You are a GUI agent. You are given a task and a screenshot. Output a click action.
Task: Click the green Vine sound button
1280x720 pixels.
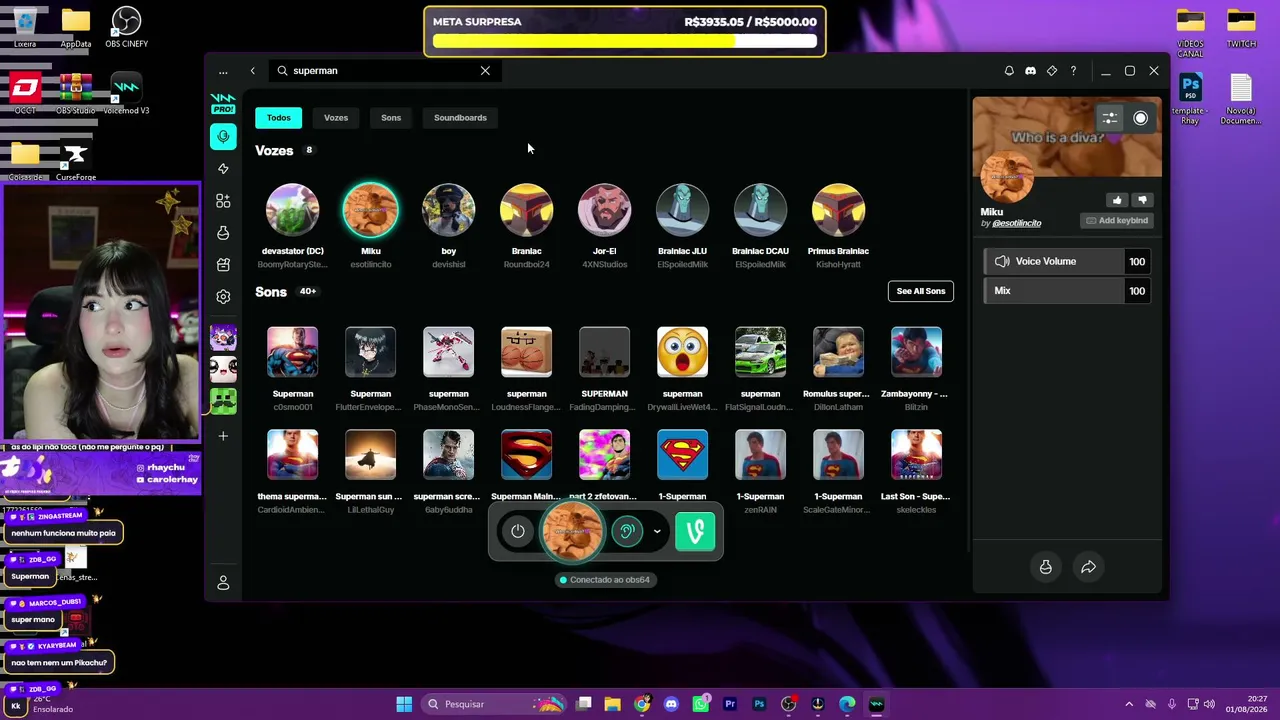[x=695, y=531]
